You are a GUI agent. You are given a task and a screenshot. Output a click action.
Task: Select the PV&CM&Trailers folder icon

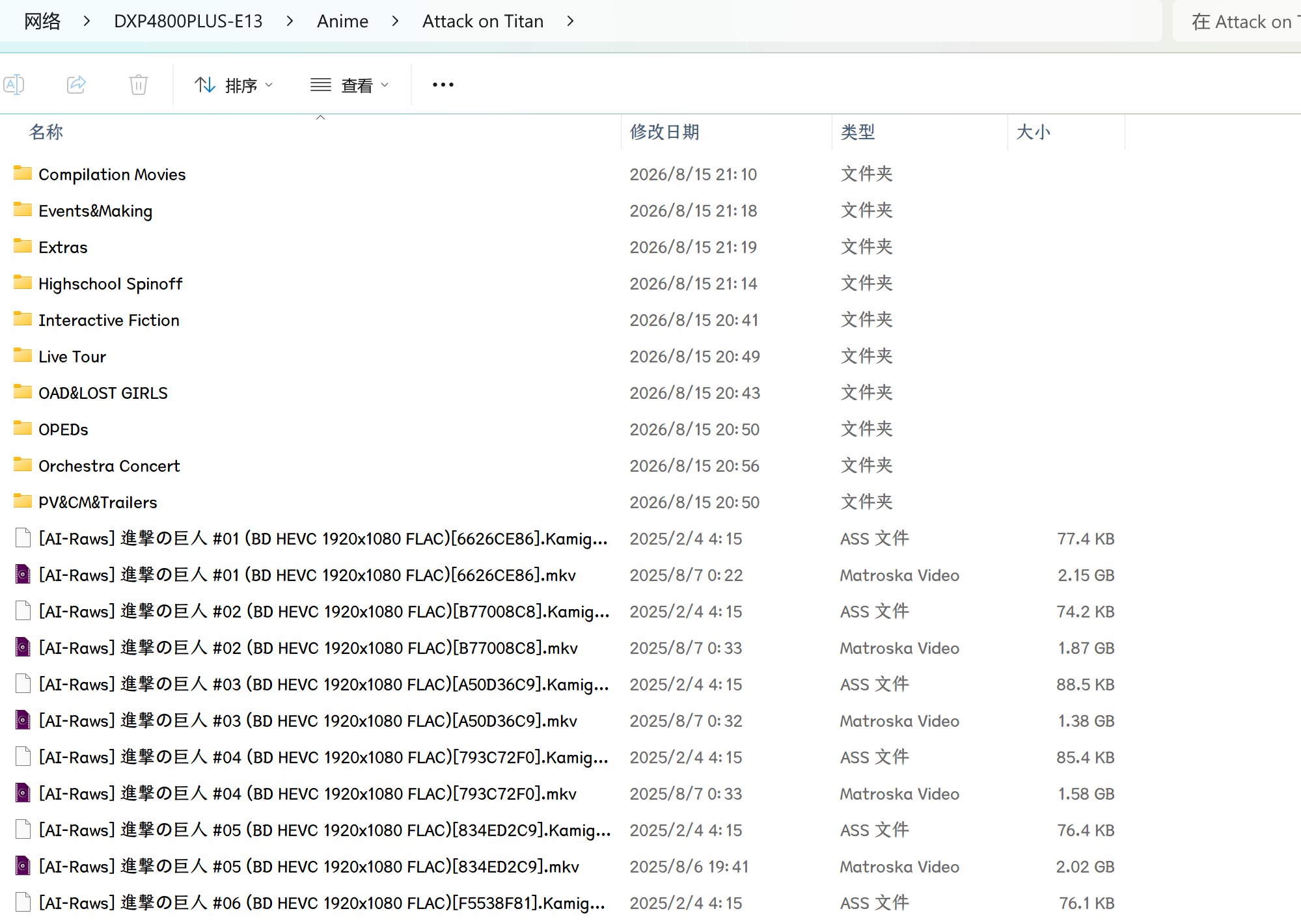(23, 501)
